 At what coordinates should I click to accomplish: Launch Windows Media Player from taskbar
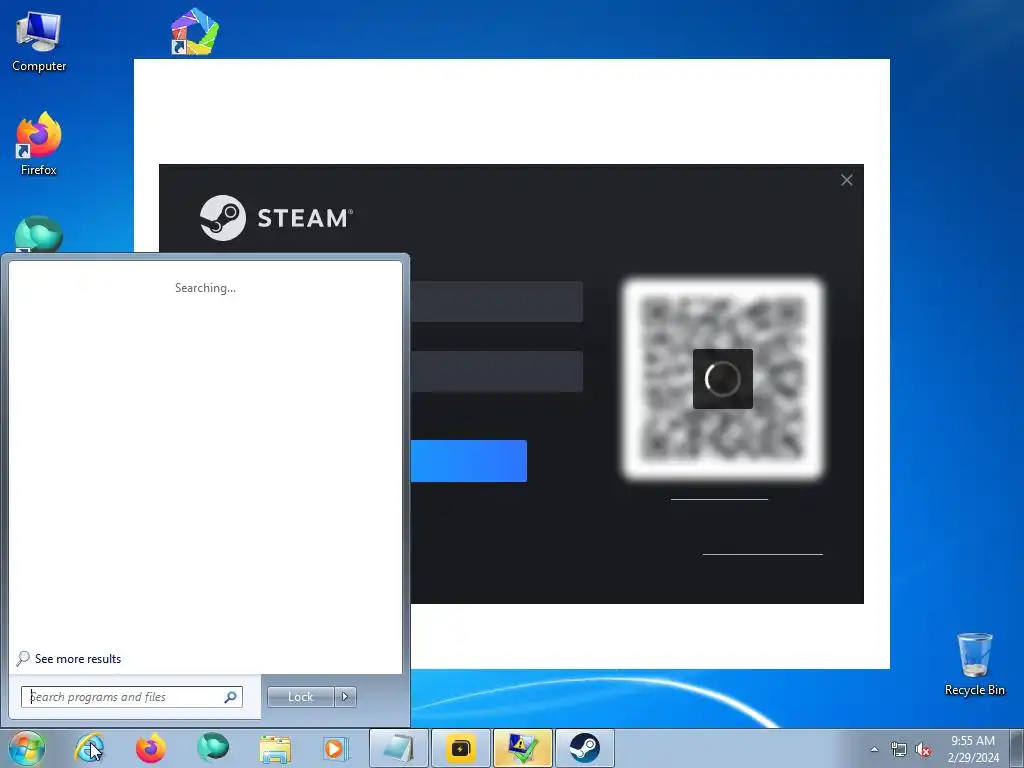[x=337, y=748]
